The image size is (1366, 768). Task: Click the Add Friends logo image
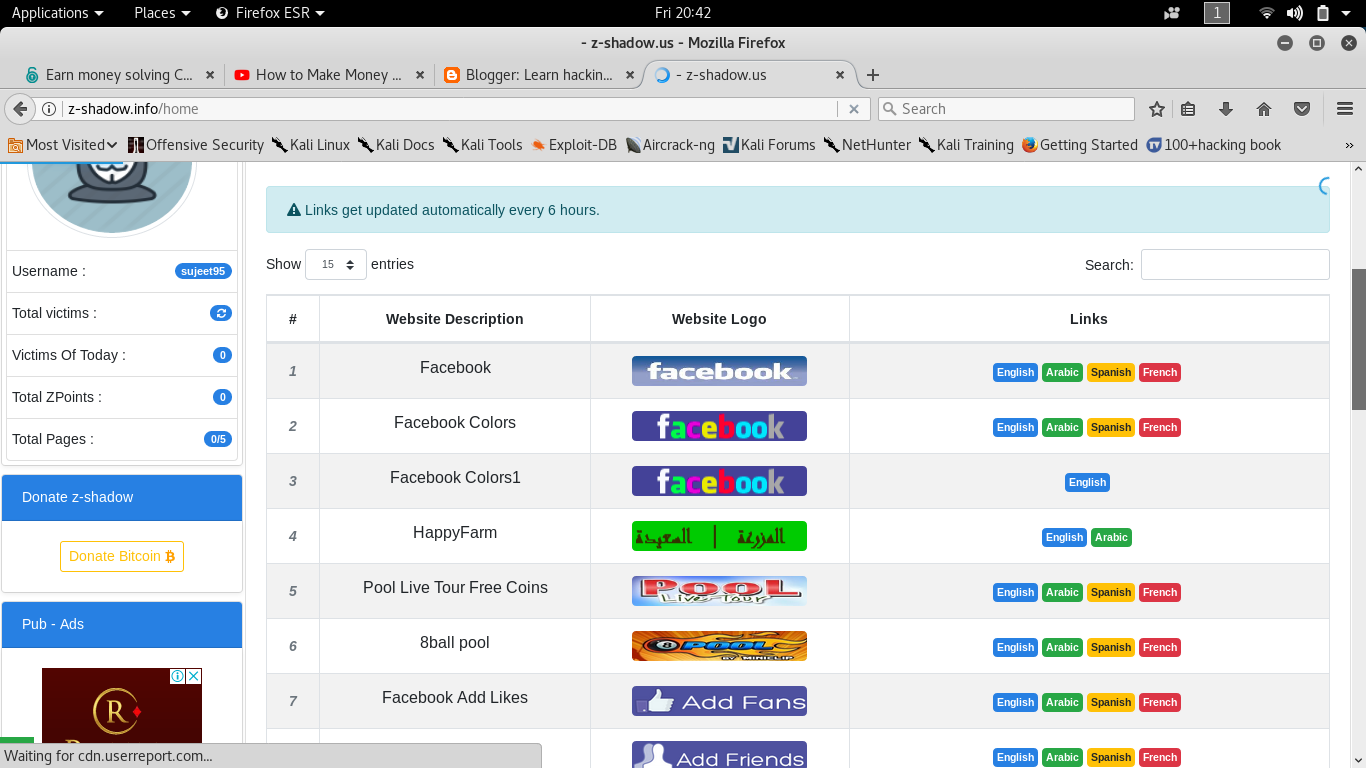(x=719, y=755)
